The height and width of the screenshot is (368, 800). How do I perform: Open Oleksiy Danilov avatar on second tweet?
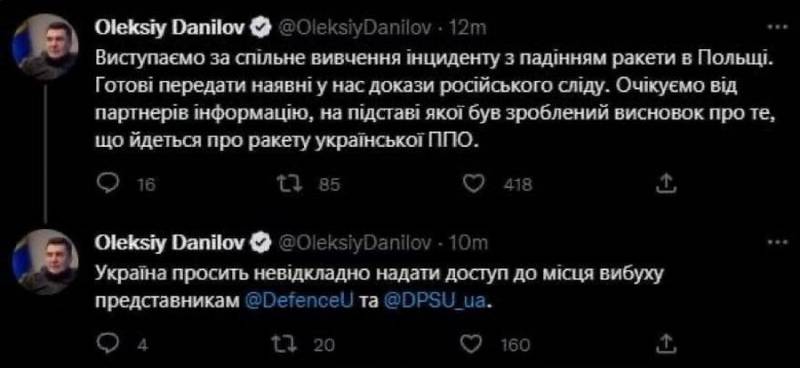tap(44, 262)
